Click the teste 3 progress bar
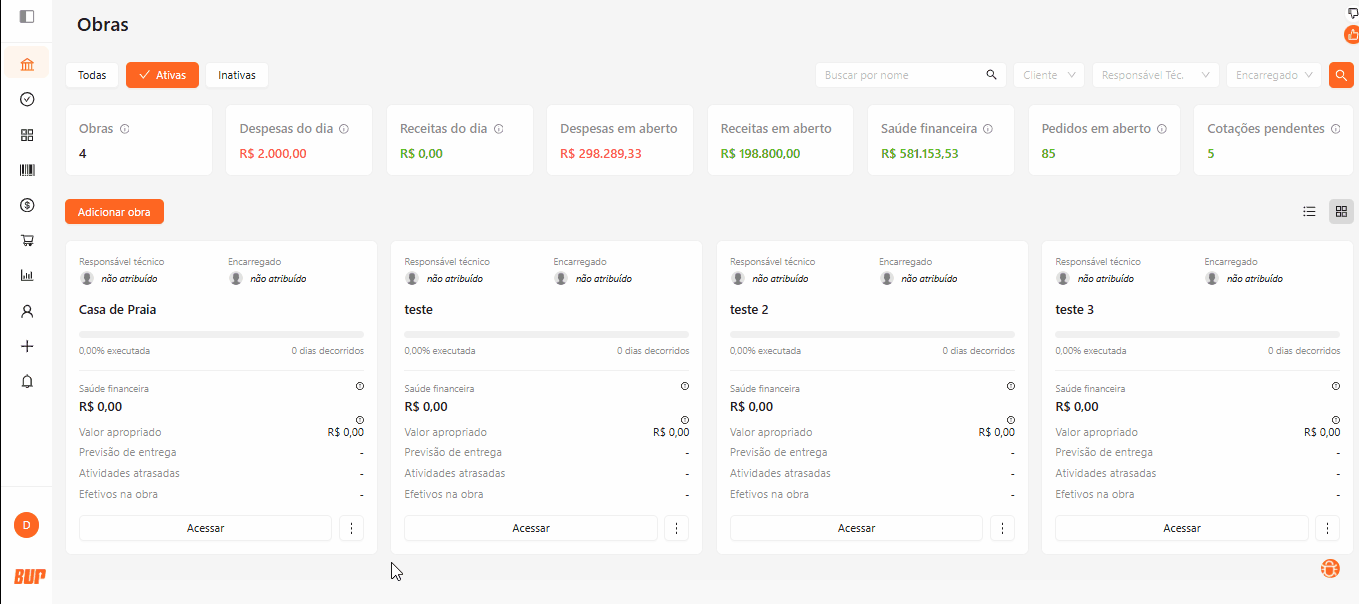 [x=1198, y=334]
